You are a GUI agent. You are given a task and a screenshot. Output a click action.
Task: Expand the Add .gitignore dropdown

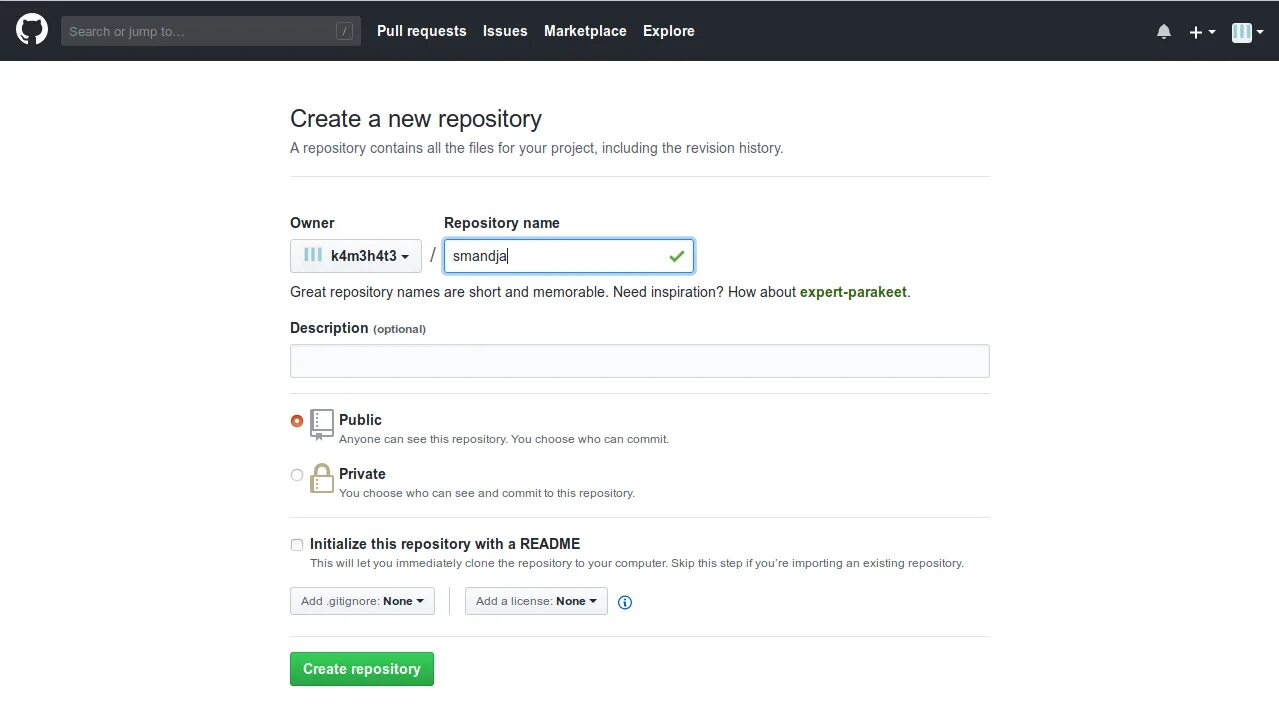362,601
